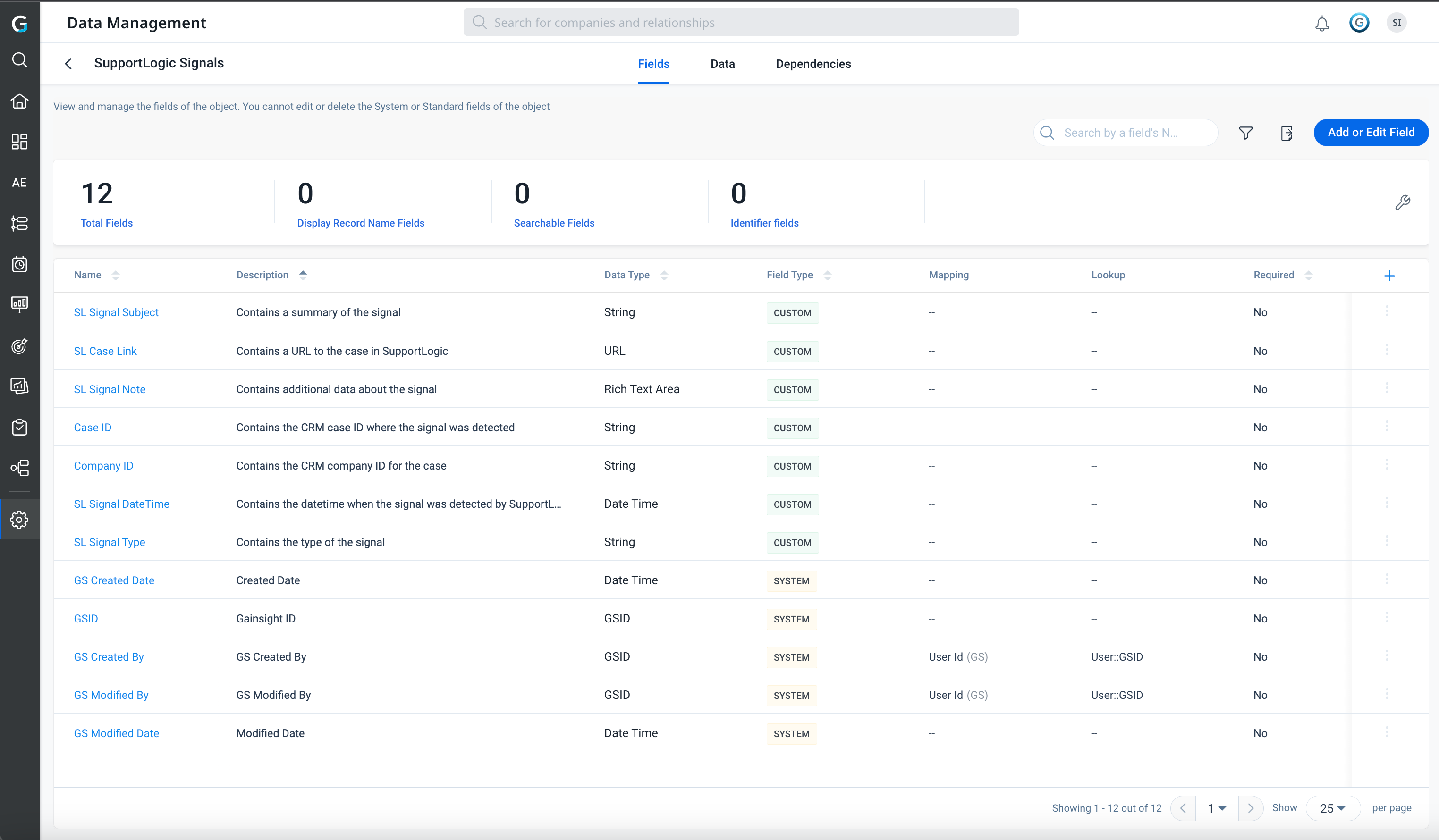Image resolution: width=1439 pixels, height=840 pixels.
Task: Open Administration gear icon in sidebar
Action: click(19, 519)
